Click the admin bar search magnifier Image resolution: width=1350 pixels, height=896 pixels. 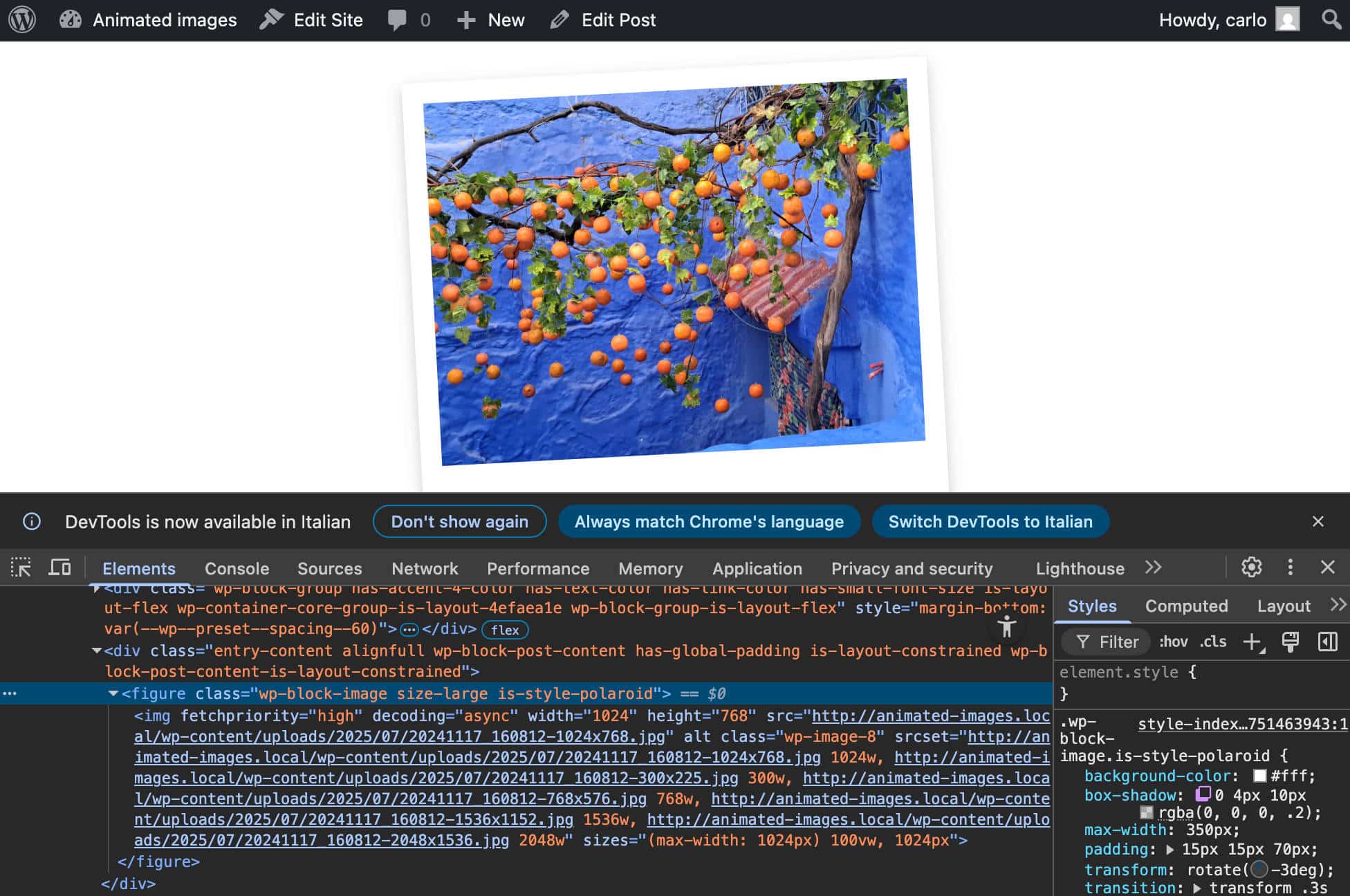1331,20
